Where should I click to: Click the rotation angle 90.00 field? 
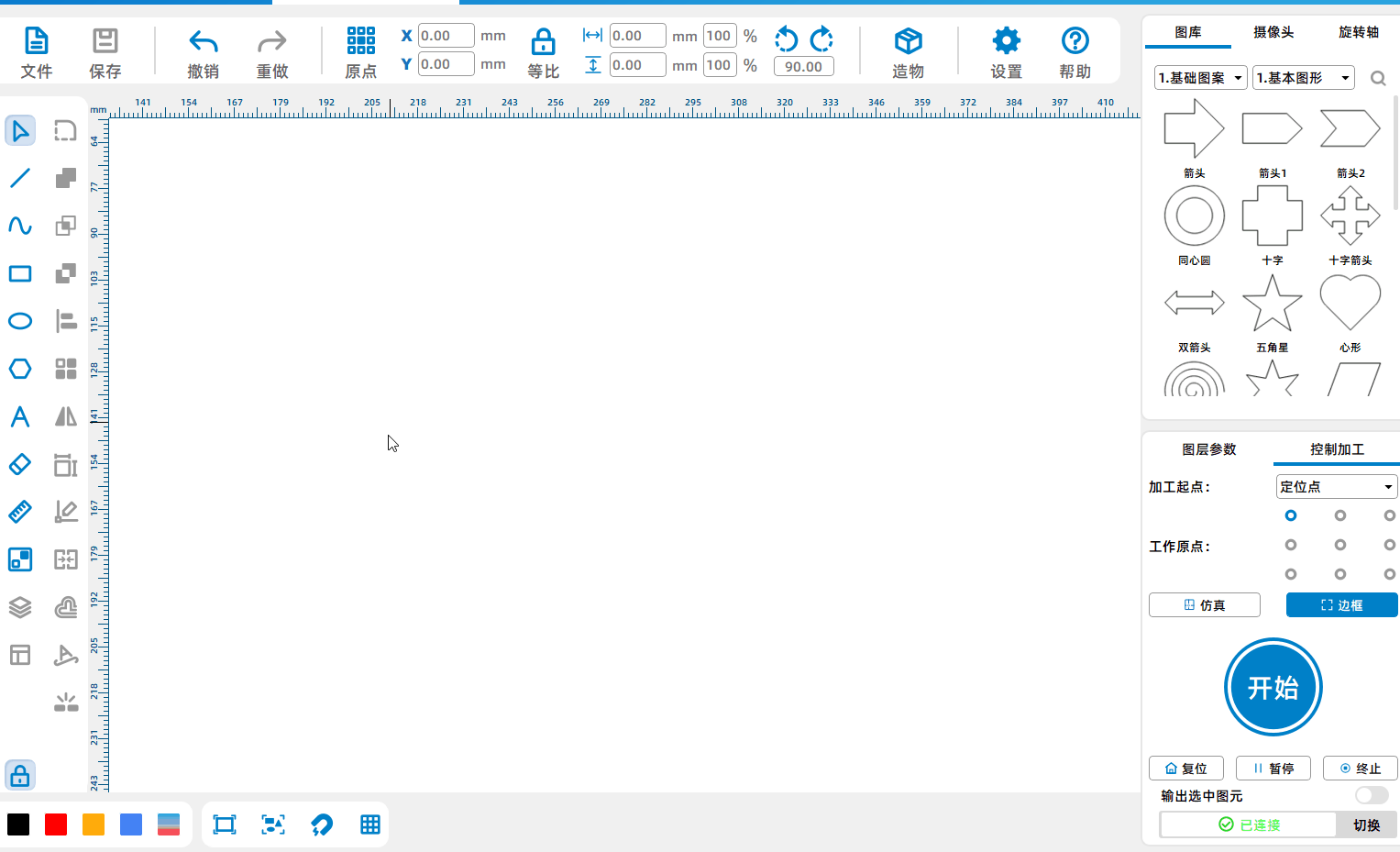click(x=804, y=66)
